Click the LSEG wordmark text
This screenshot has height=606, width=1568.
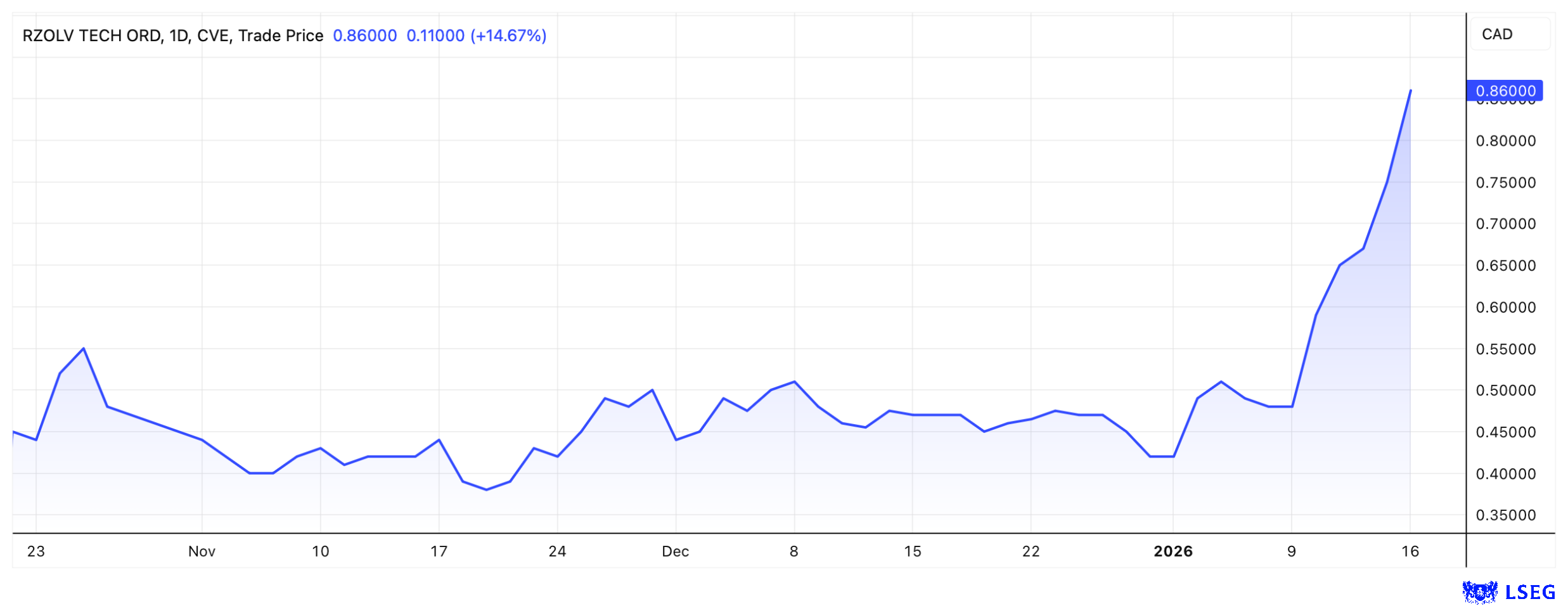coord(1530,592)
